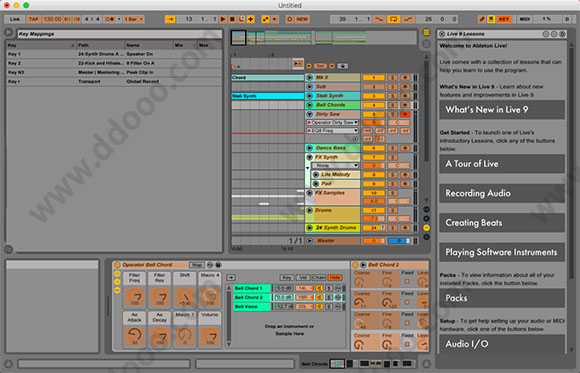Unfold the Stab Synth track

tap(310, 96)
